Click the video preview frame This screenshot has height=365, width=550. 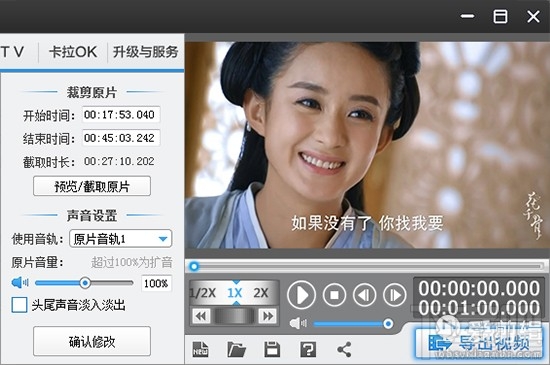(367, 145)
